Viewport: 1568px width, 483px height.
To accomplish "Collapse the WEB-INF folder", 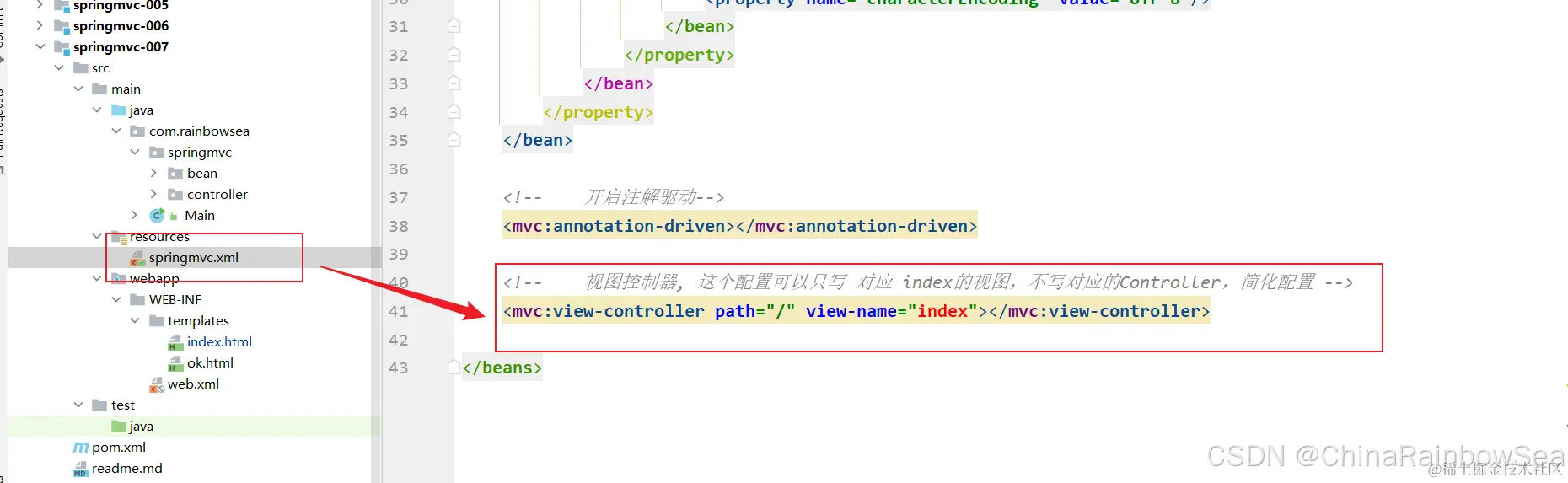I will pyautogui.click(x=116, y=299).
